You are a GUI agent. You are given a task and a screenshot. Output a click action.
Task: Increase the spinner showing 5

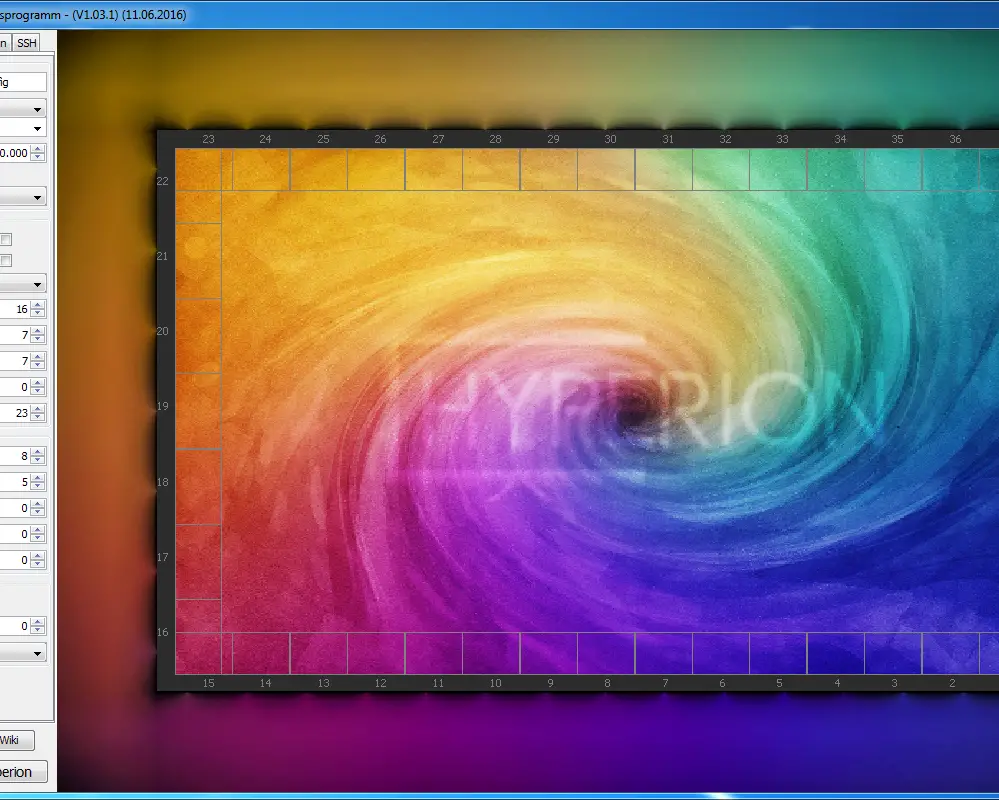click(38, 478)
